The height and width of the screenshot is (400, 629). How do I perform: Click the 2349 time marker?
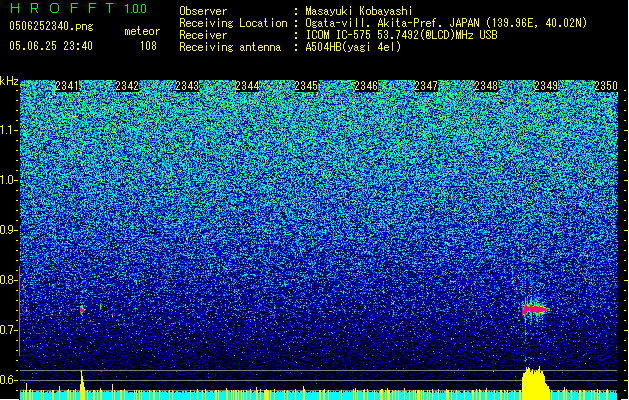(x=546, y=86)
